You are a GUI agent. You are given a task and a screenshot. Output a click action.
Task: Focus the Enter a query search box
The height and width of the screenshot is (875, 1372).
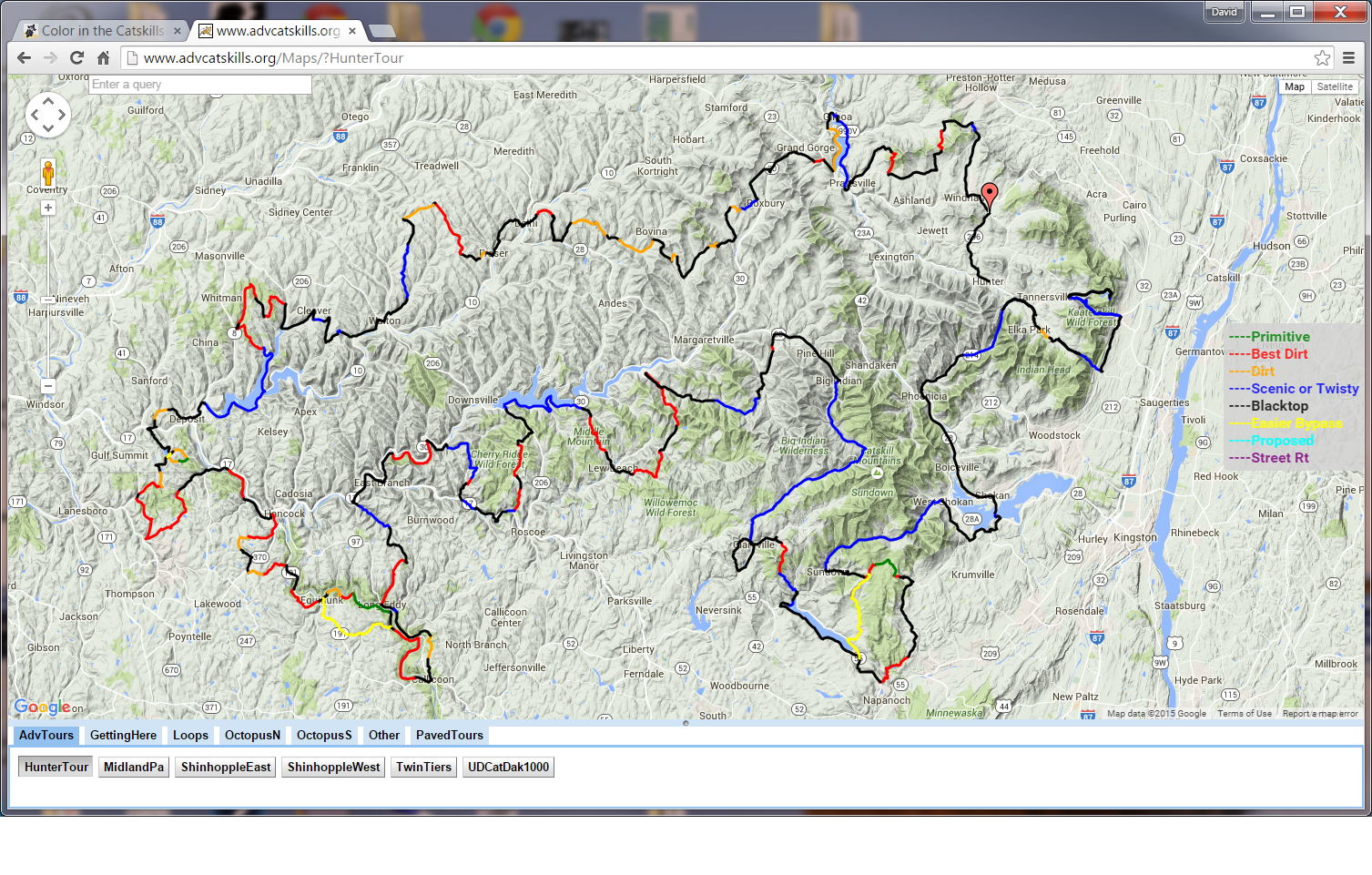[x=200, y=85]
